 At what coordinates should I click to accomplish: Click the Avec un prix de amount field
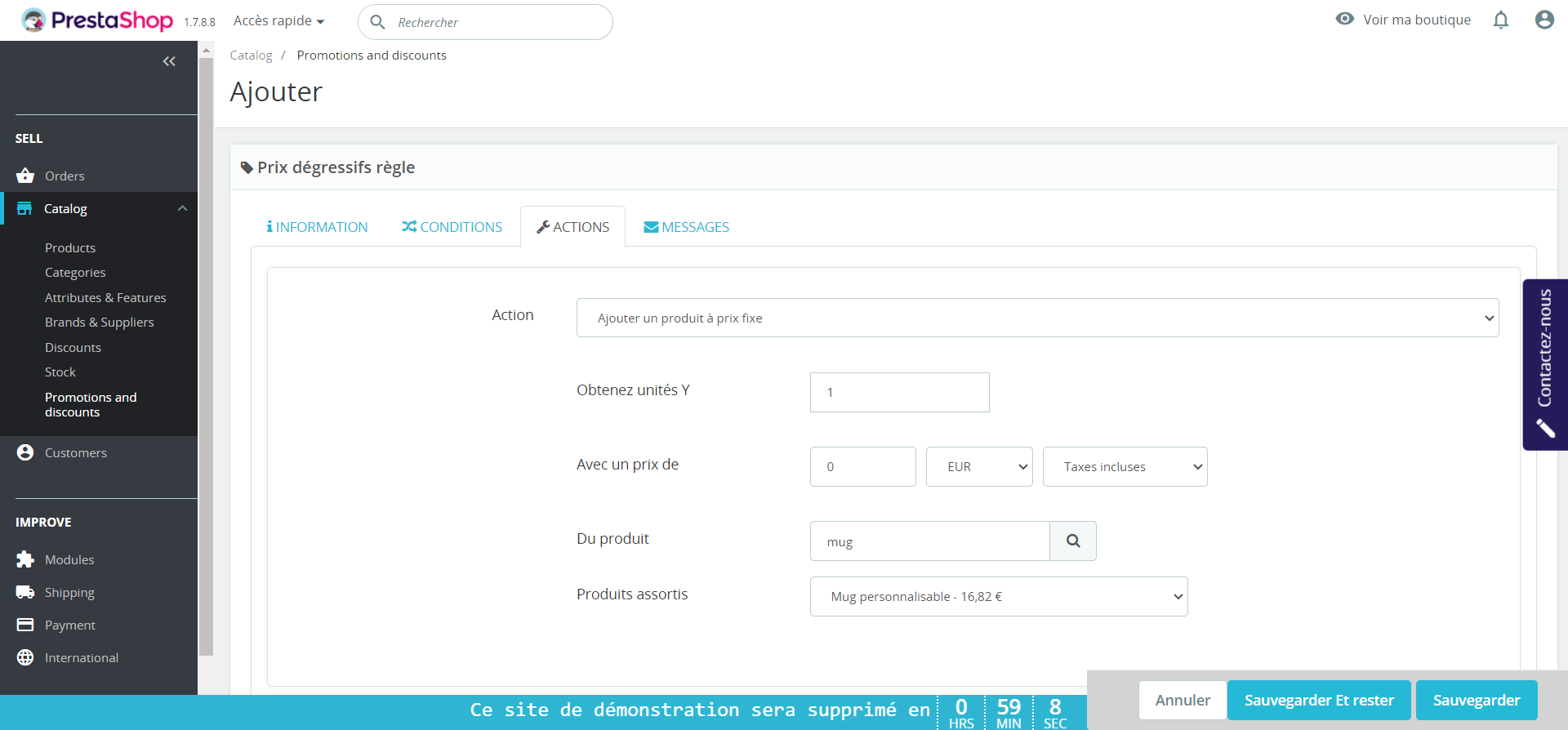(x=863, y=466)
